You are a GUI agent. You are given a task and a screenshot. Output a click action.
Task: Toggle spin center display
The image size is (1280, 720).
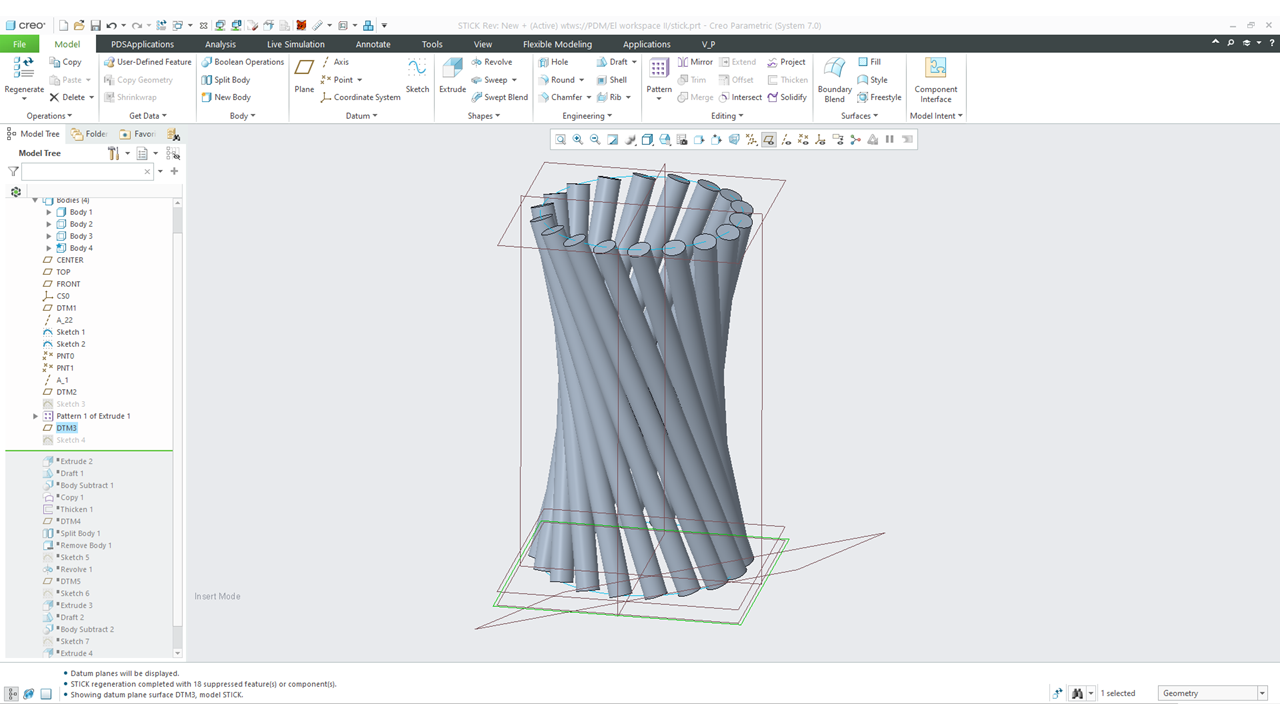pyautogui.click(x=855, y=140)
